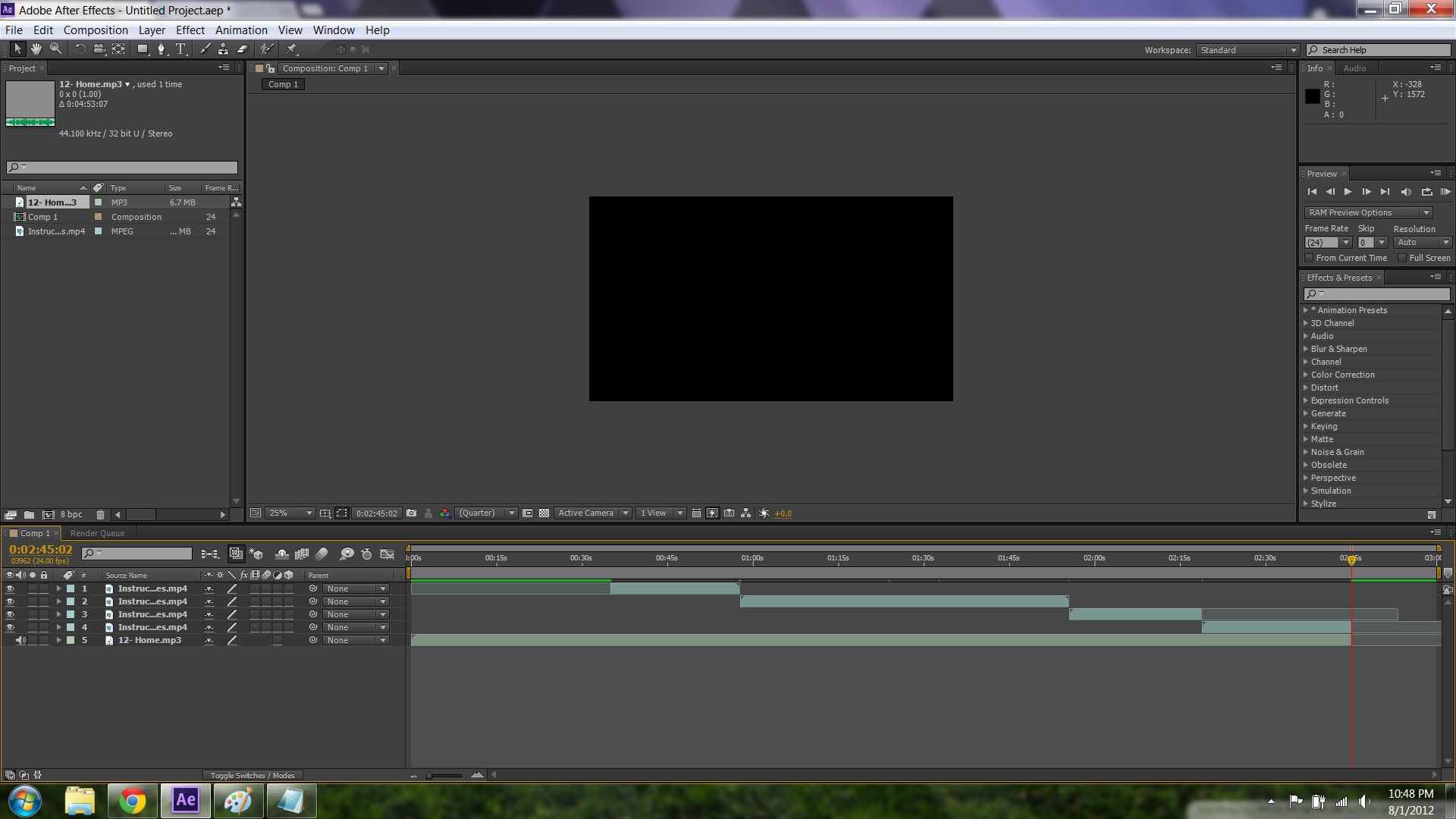Click the Brainstorm icon in timeline
This screenshot has width=1456, height=819.
point(347,554)
